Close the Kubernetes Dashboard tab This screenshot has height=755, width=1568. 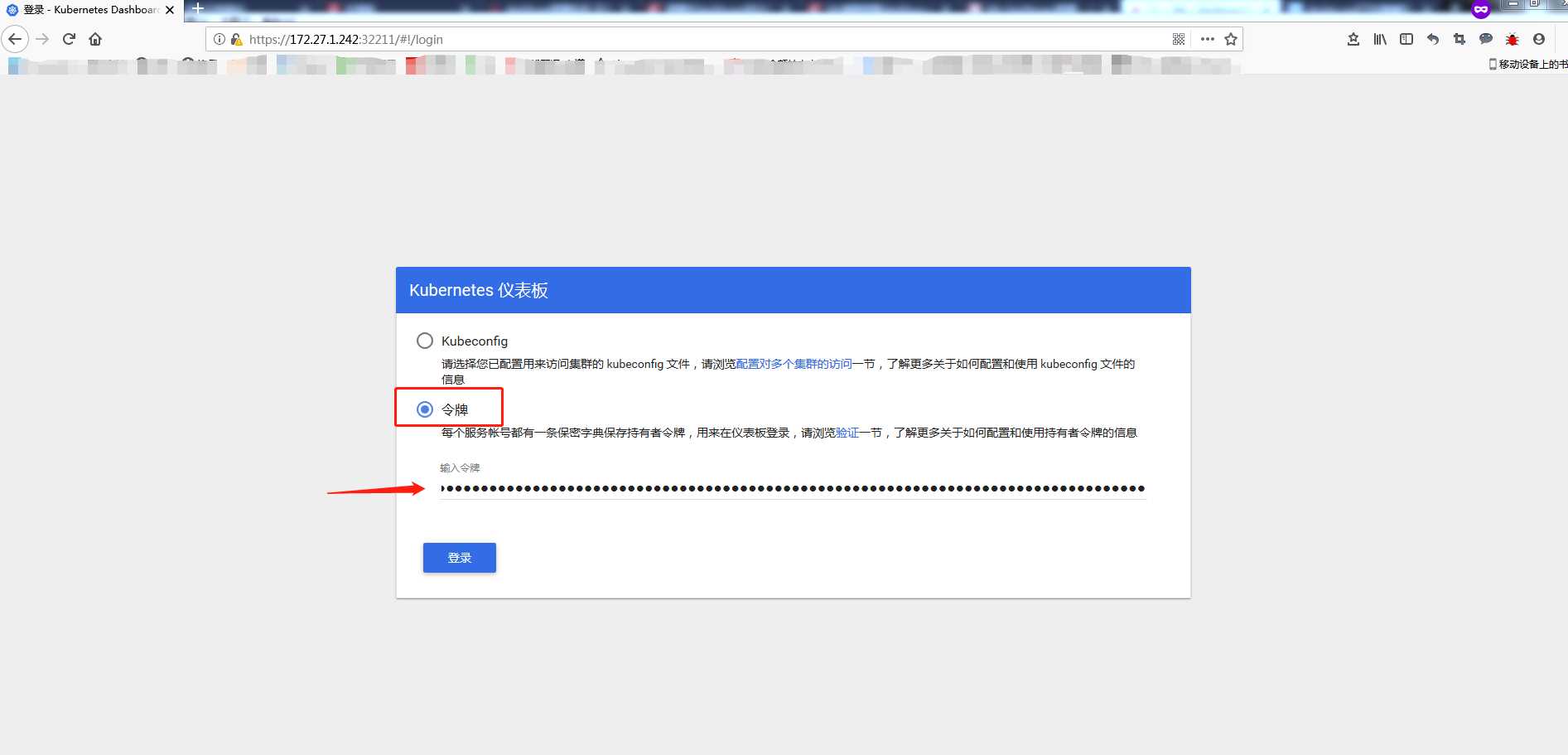pos(170,10)
